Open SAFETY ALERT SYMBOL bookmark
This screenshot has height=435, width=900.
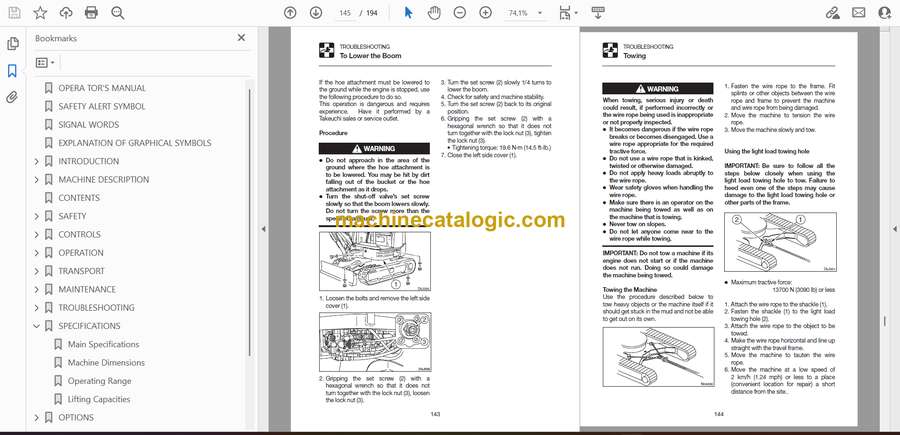point(102,106)
